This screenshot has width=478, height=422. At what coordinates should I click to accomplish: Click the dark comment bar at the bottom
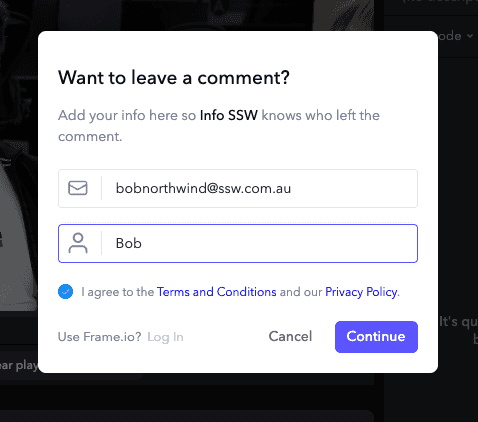(x=187, y=416)
